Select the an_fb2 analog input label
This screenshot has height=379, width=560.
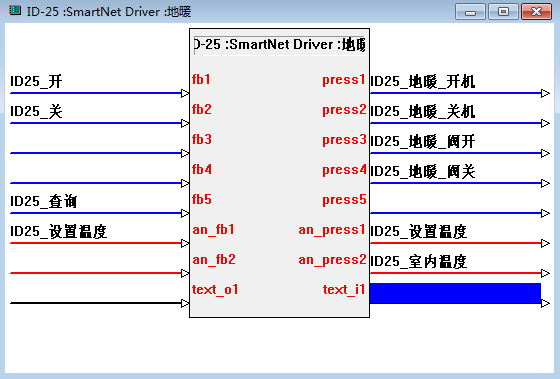pyautogui.click(x=214, y=260)
